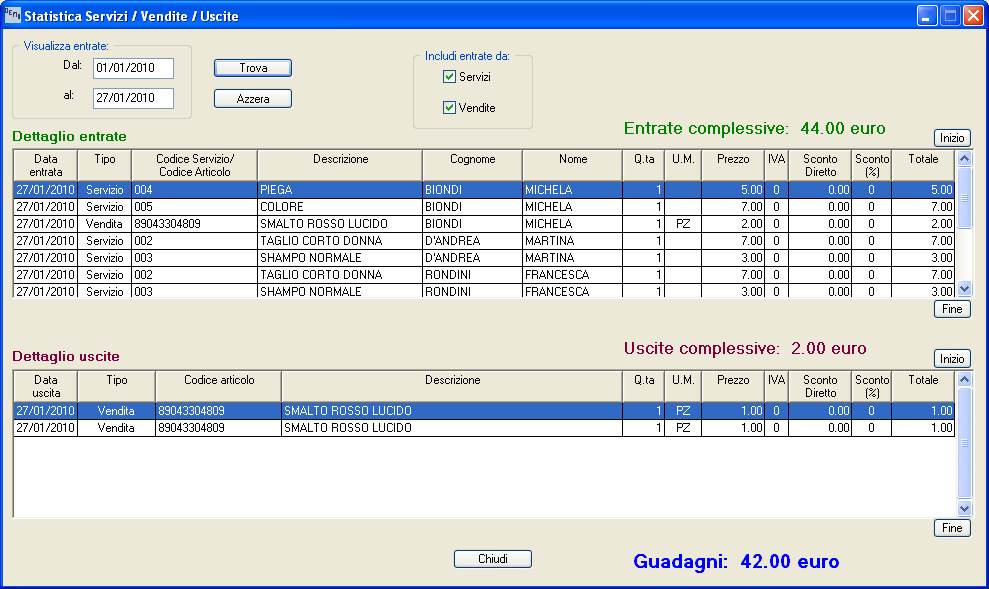Select the highlighted first uscite SMALTO row

(x=484, y=411)
